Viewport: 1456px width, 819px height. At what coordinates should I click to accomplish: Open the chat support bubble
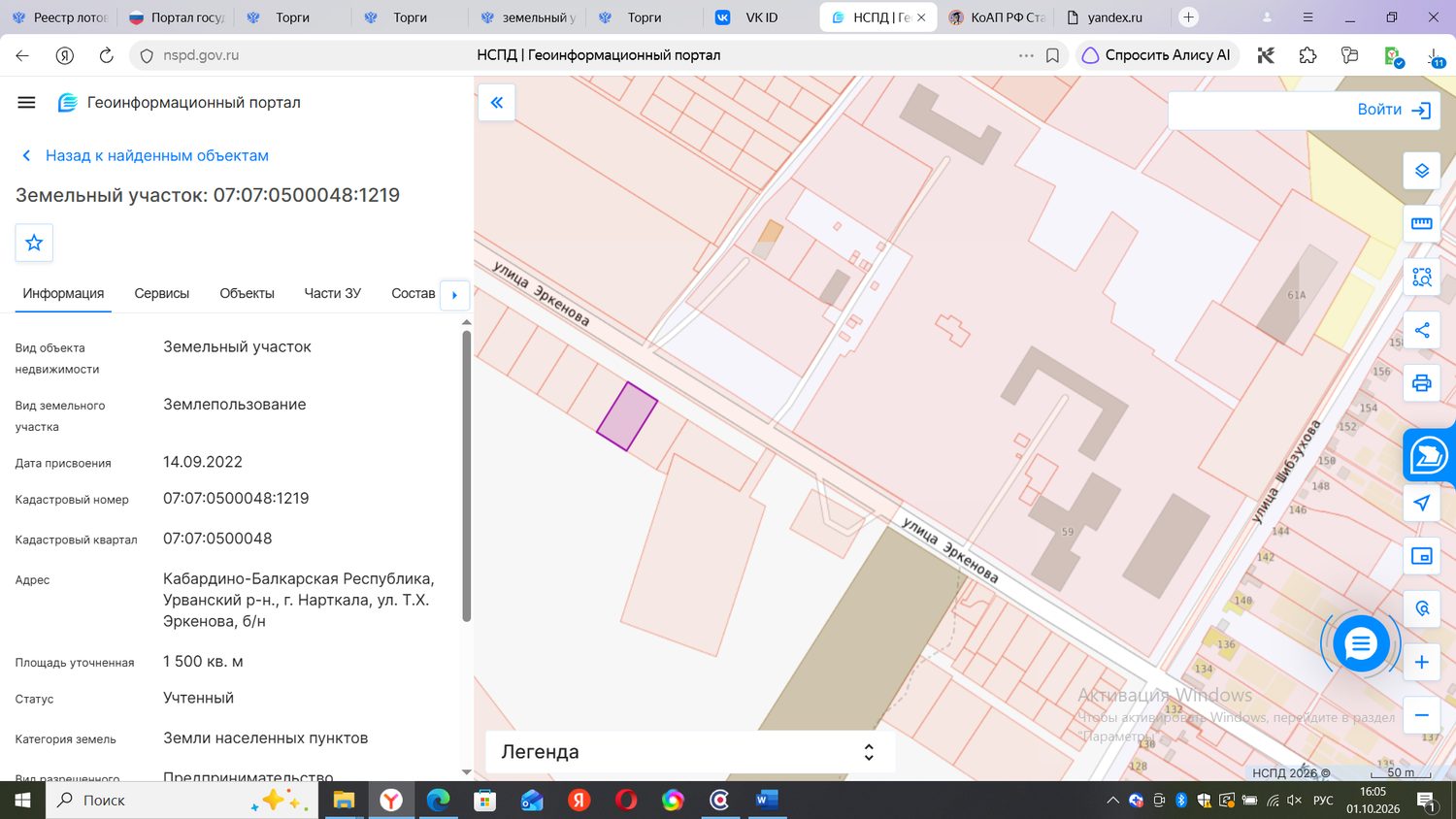(x=1361, y=643)
